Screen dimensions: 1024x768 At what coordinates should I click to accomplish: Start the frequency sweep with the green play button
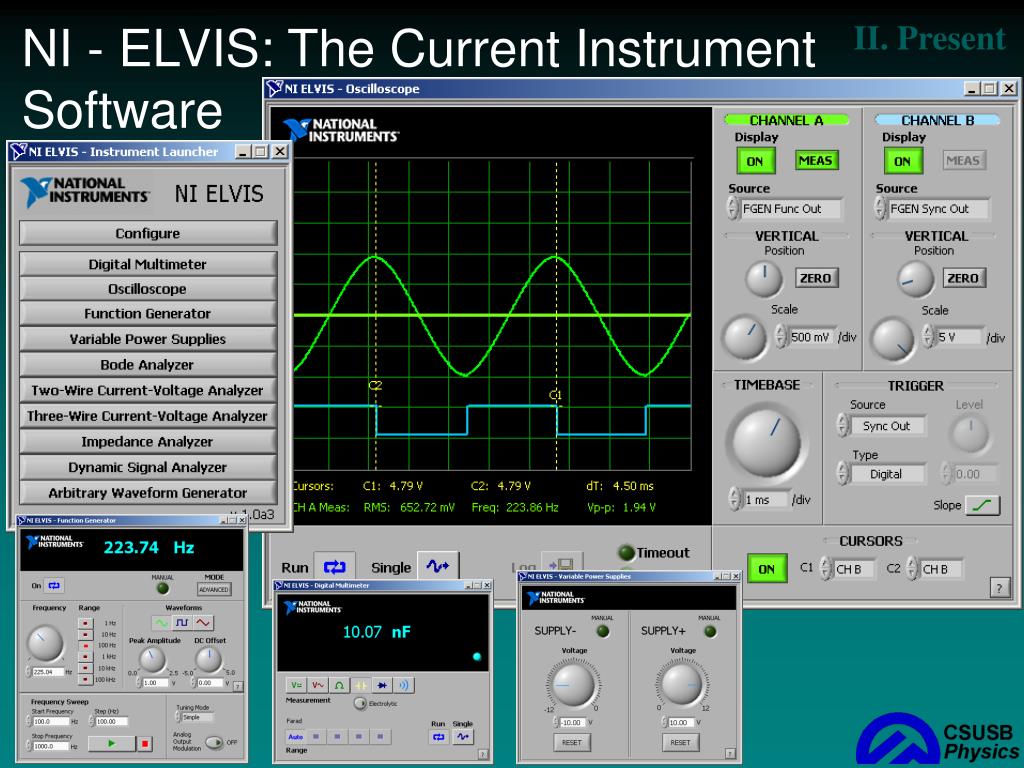112,743
